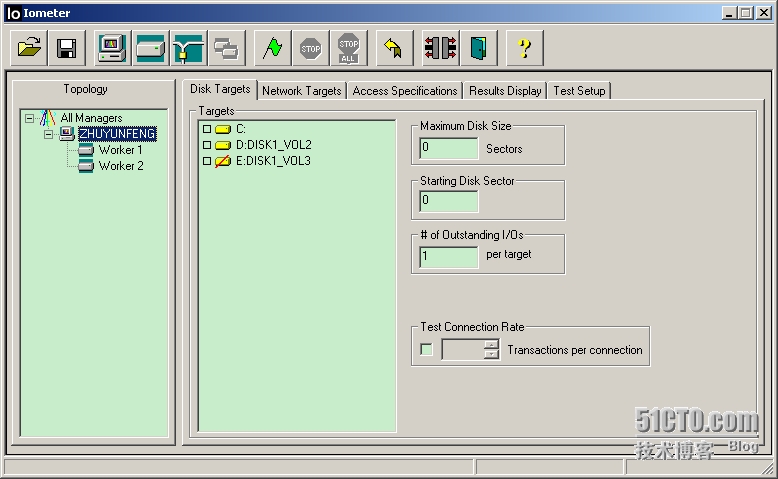Click the D:DISK1_VOL2 drive icon
The image size is (778, 479).
click(x=223, y=145)
